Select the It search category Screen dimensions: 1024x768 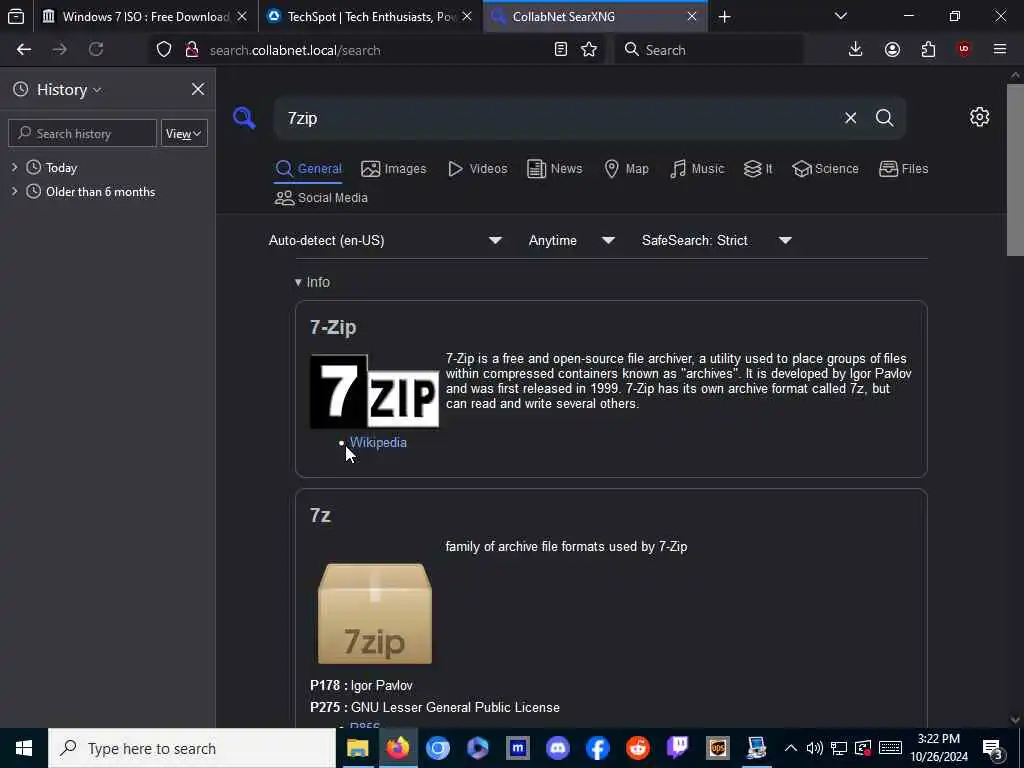(x=758, y=168)
